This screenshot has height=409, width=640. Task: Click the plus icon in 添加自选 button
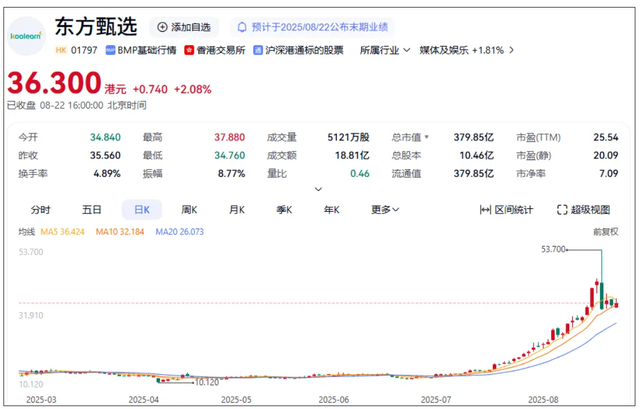[x=162, y=27]
